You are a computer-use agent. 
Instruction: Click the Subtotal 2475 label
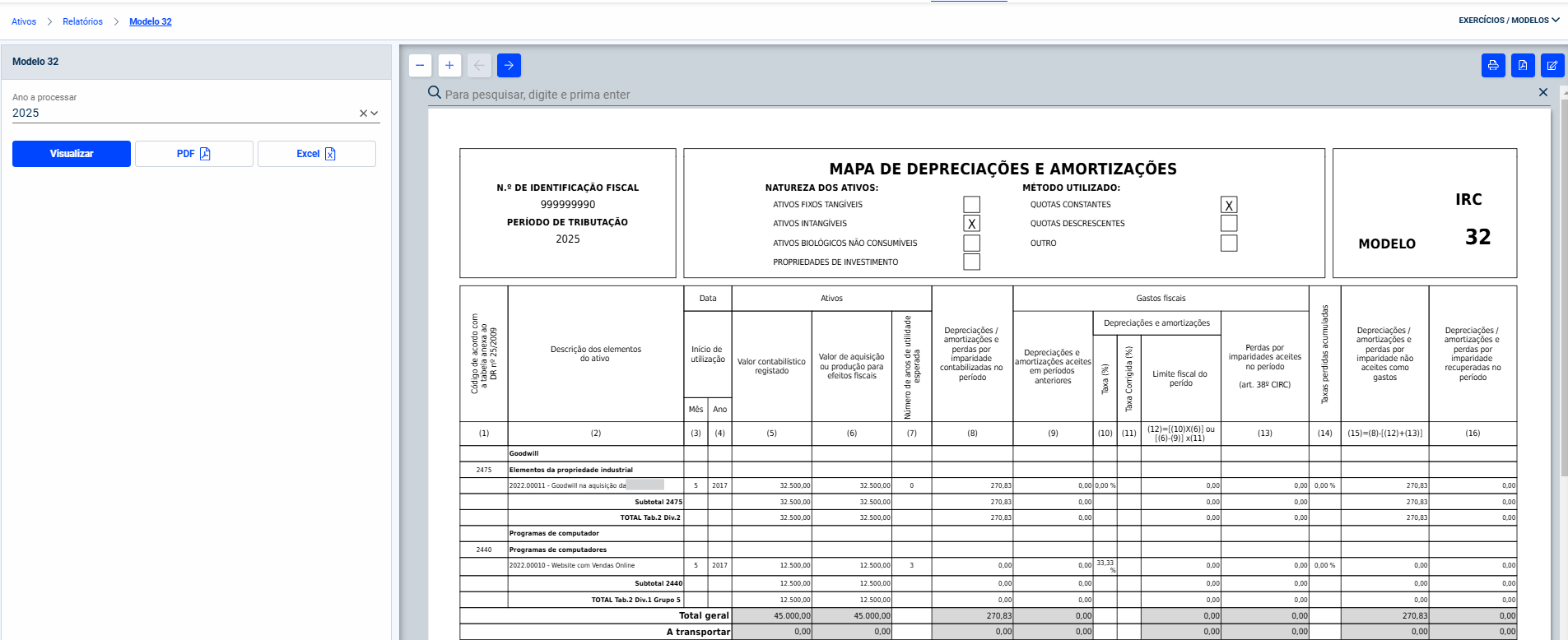[658, 502]
